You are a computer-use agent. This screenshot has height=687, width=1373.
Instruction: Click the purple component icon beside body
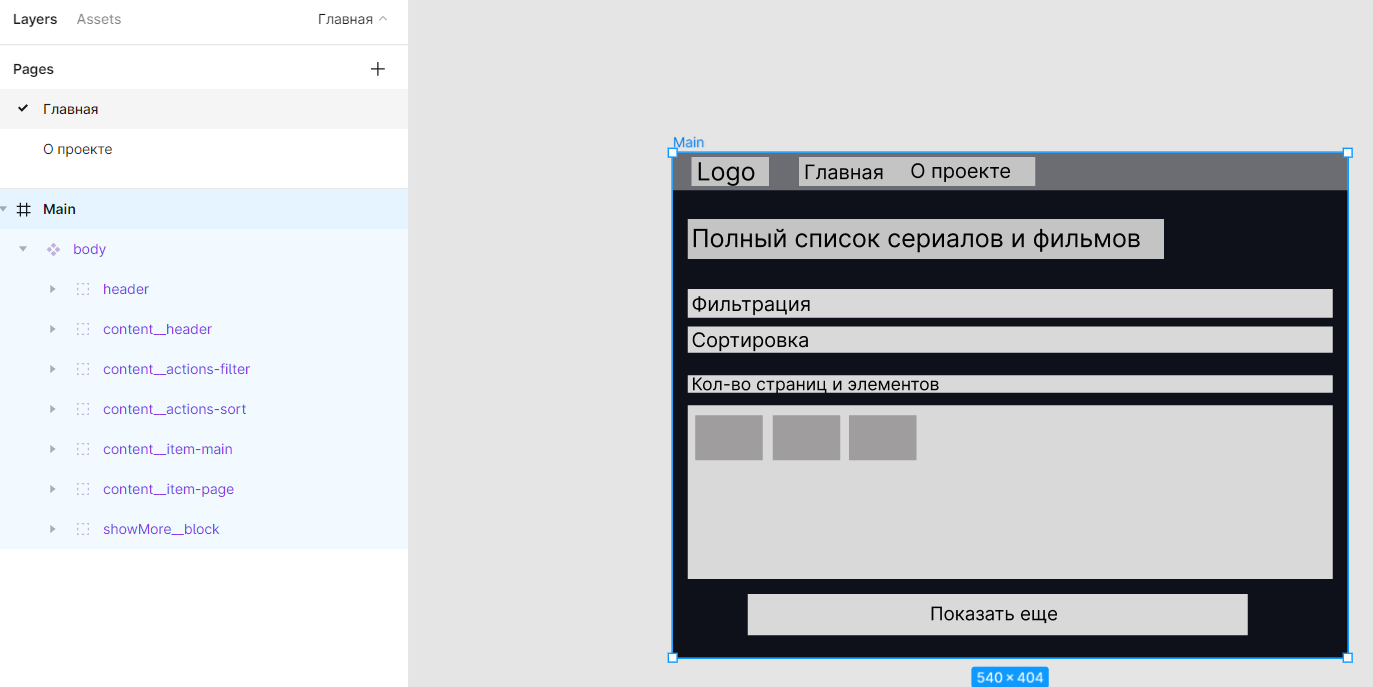coord(52,249)
